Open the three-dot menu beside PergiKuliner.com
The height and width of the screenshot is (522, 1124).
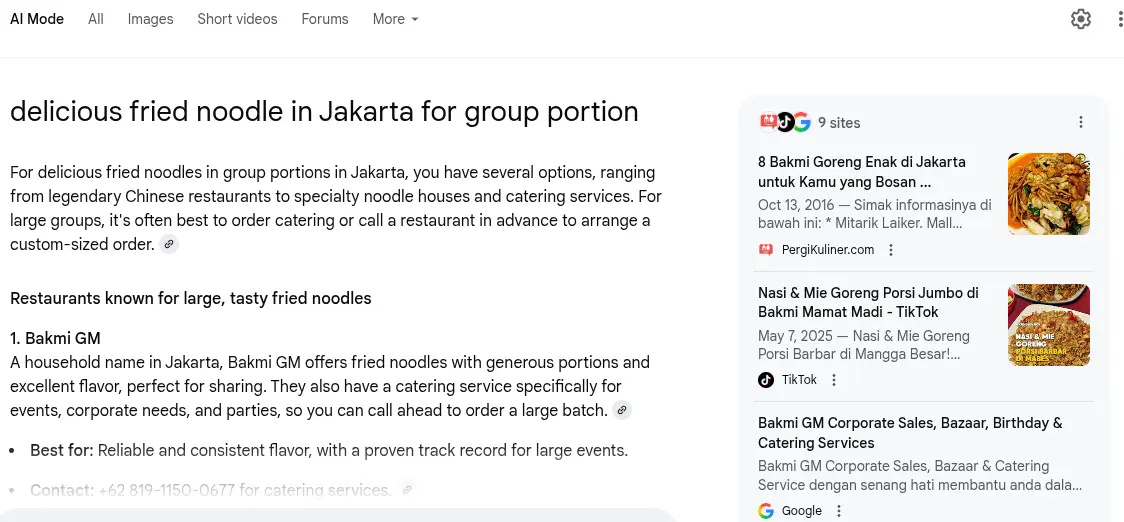(x=891, y=250)
